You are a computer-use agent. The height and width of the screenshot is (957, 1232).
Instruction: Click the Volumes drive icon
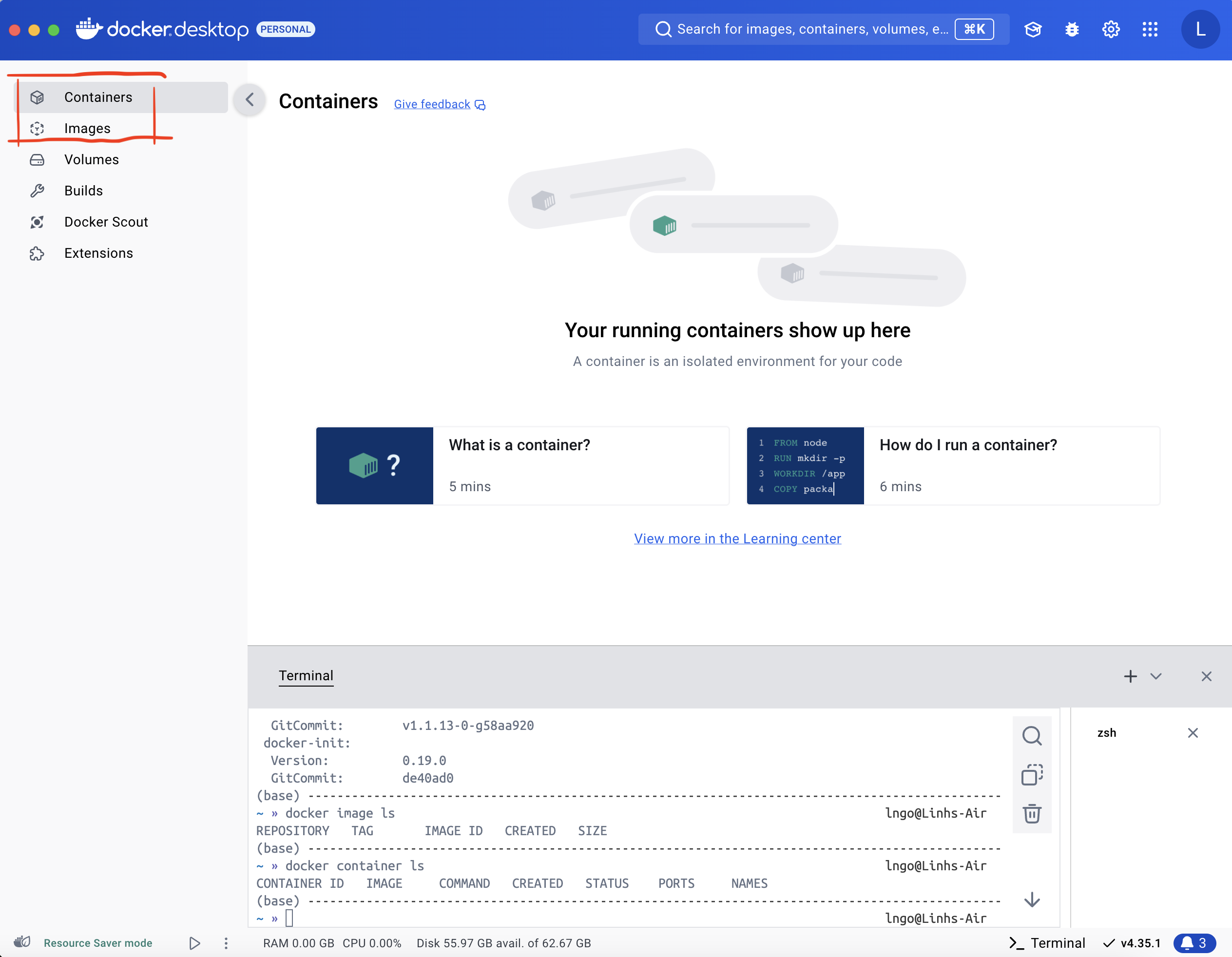pyautogui.click(x=37, y=160)
